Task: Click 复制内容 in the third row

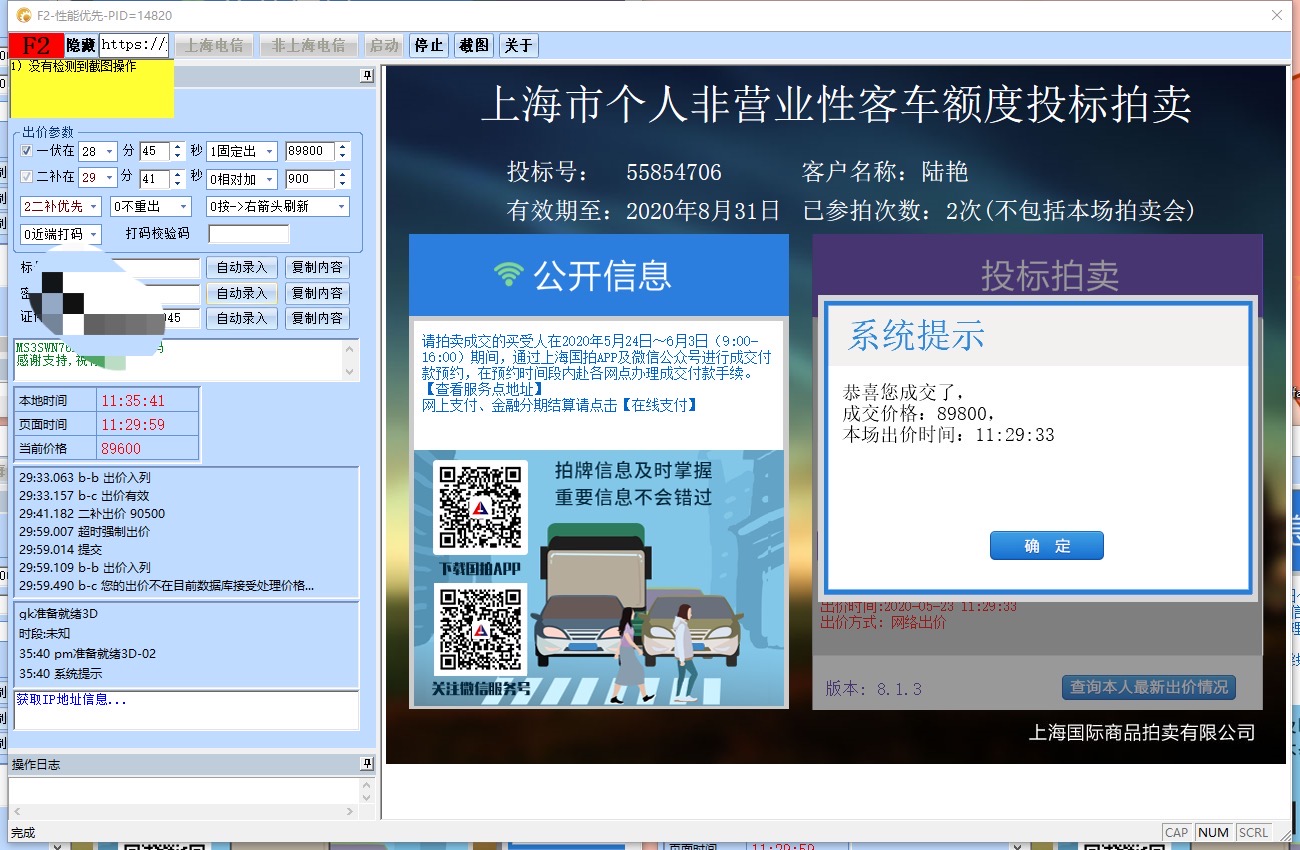Action: (x=316, y=318)
